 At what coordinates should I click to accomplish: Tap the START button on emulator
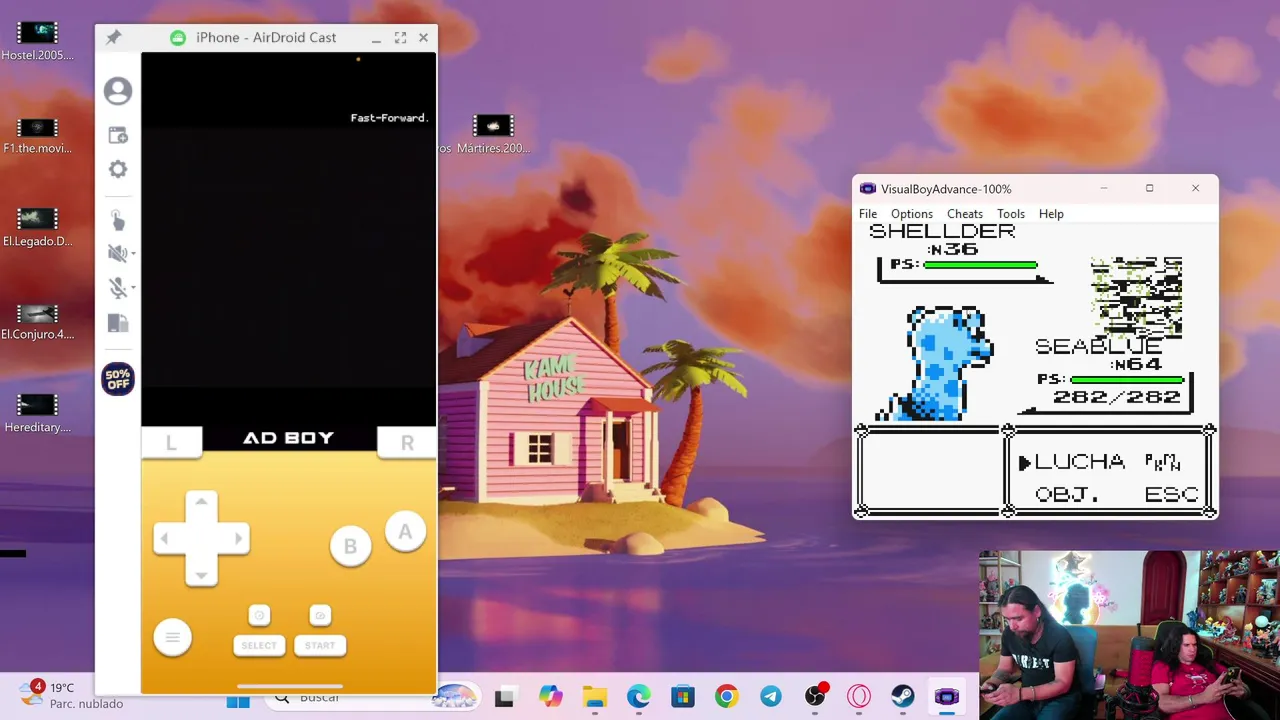pyautogui.click(x=320, y=645)
